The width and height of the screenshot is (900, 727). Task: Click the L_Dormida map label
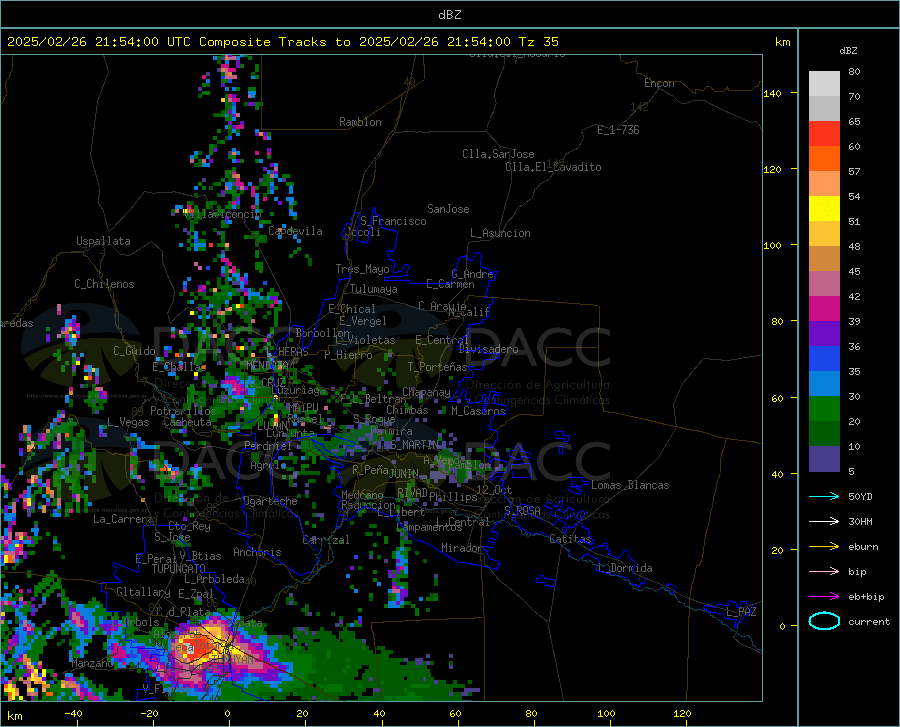624,568
